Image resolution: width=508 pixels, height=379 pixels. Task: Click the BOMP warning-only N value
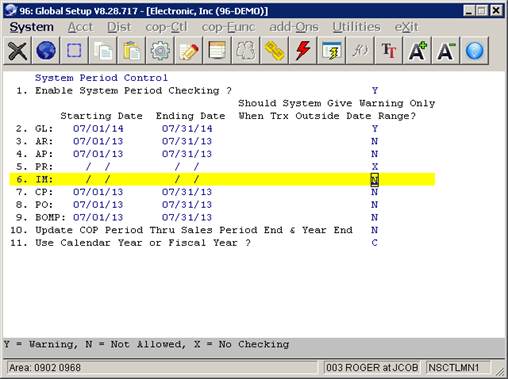(x=375, y=217)
